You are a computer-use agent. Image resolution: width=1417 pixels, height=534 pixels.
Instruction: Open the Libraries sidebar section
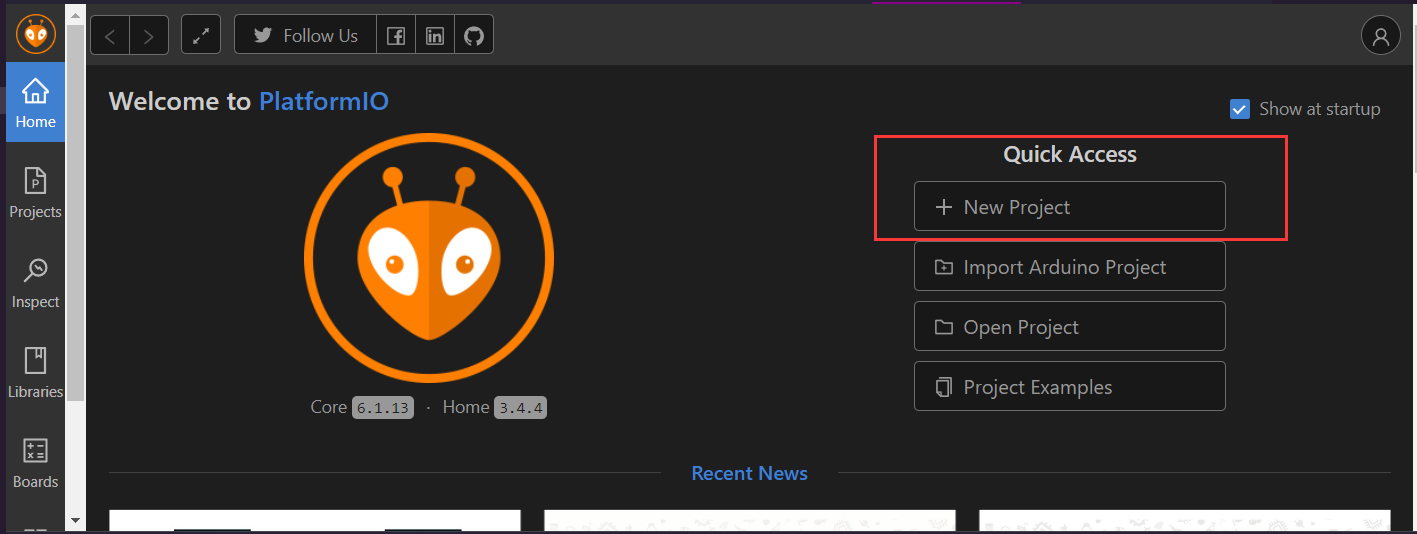coord(36,373)
